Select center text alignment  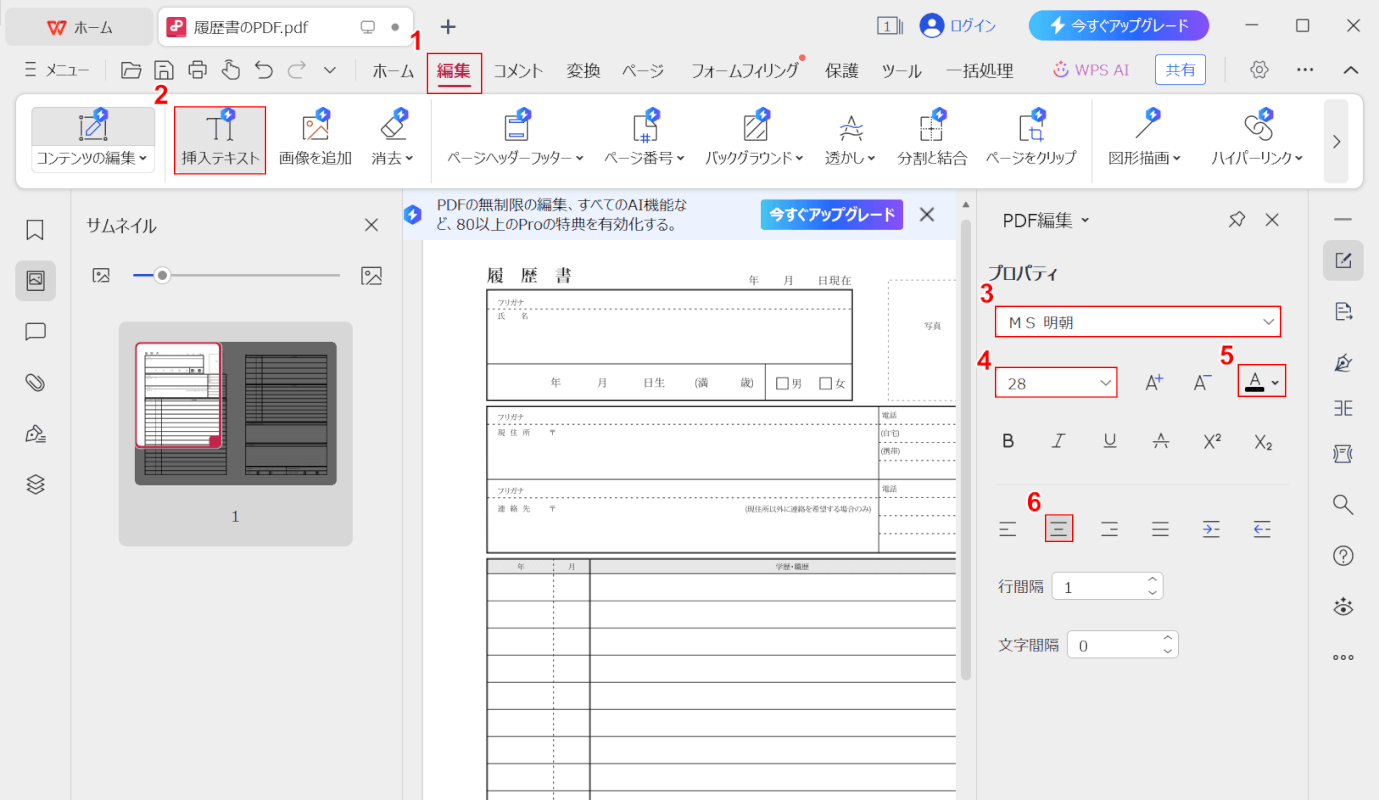point(1059,528)
